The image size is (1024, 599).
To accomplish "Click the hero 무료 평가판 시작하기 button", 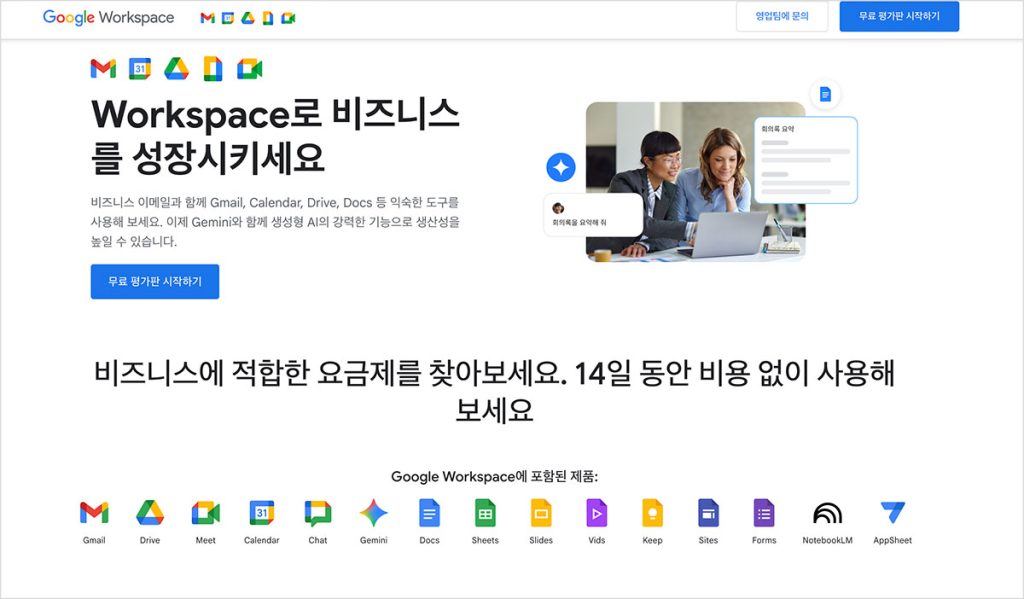I will [x=155, y=282].
